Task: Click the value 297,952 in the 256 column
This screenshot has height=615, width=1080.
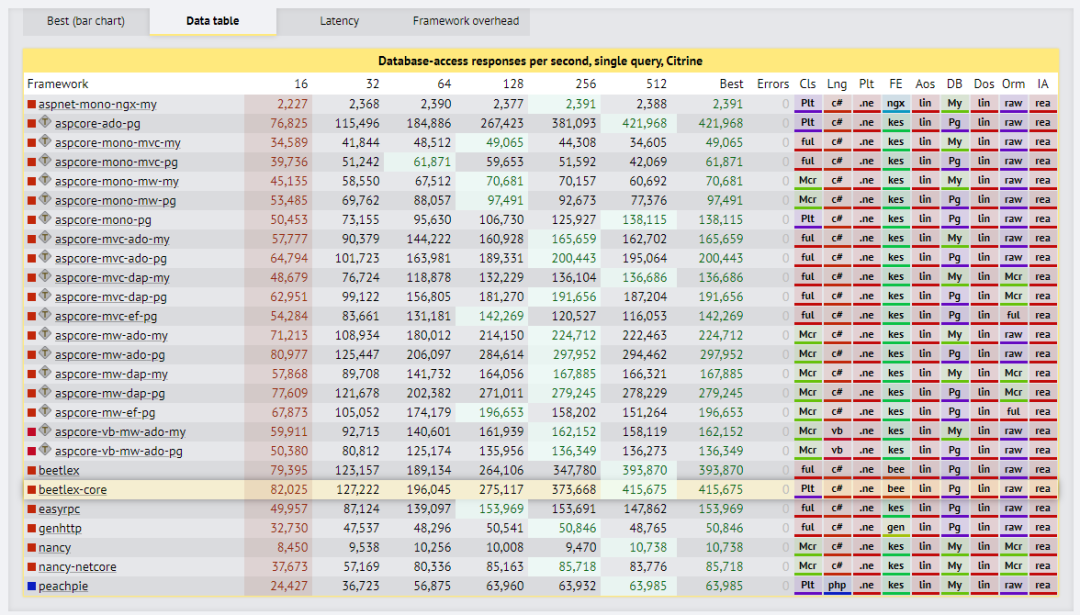Action: (x=574, y=355)
